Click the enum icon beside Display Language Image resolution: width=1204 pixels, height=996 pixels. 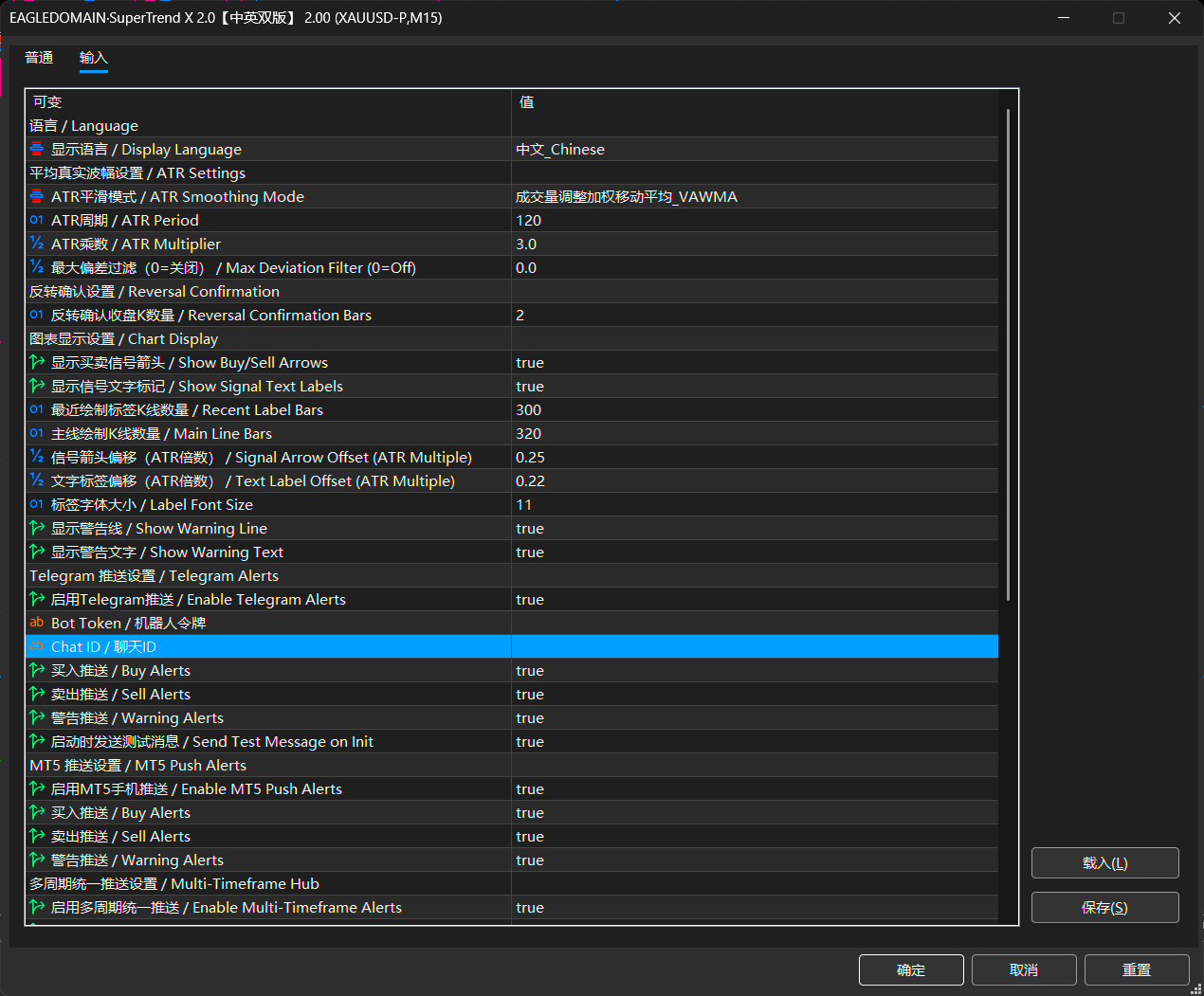pos(36,149)
